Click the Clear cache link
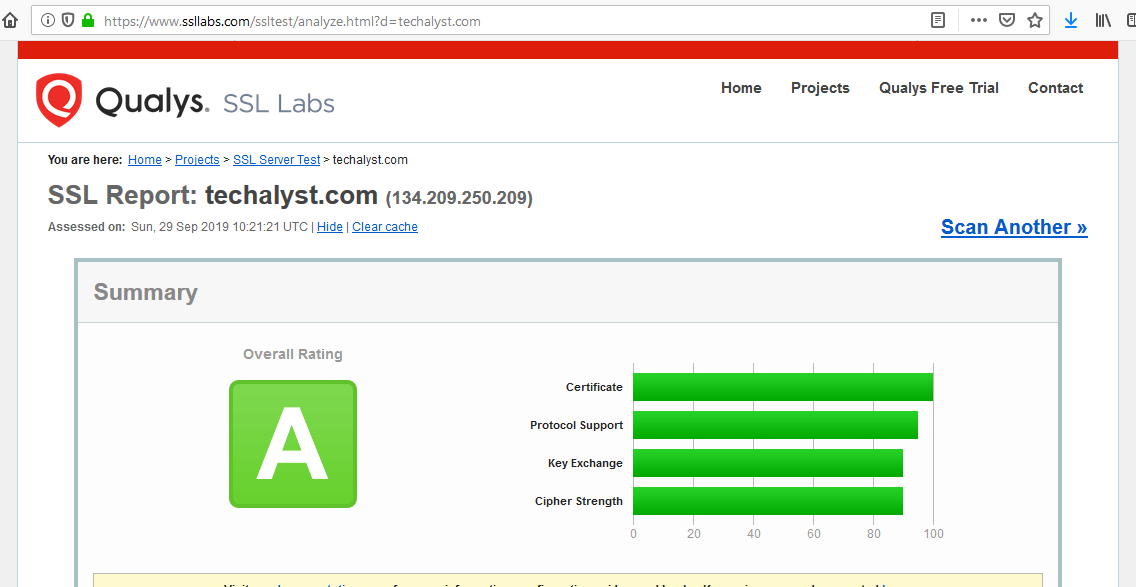This screenshot has height=587, width=1136. [385, 227]
